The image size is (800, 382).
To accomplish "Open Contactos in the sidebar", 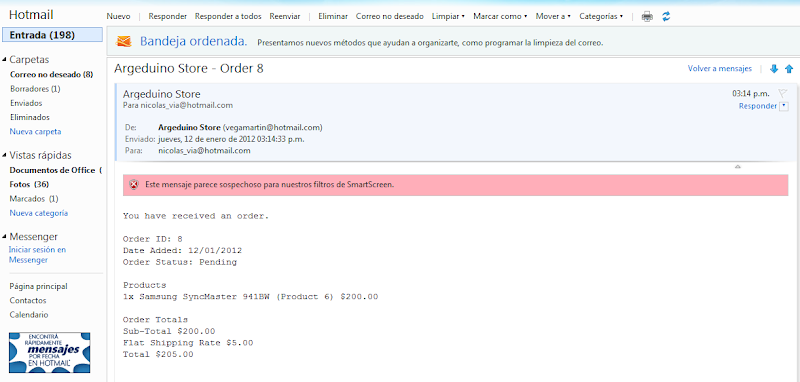I will pos(28,301).
